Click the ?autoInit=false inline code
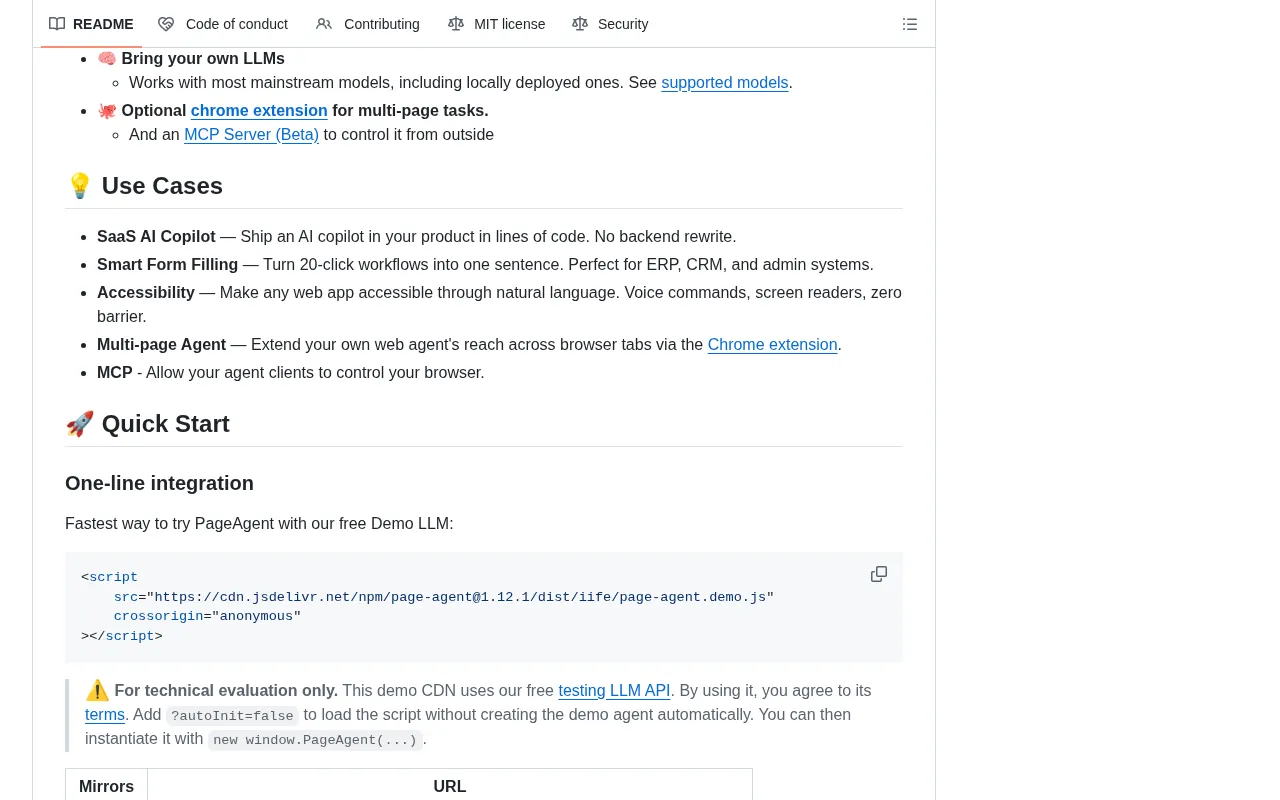Viewport: 1280px width, 800px height. coord(232,716)
